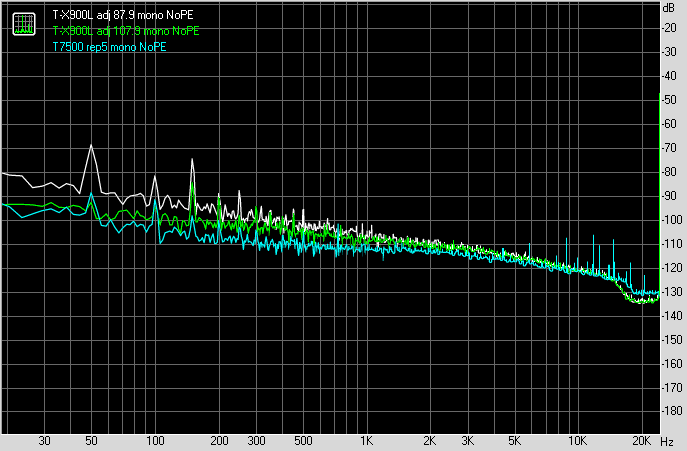Click the white trace's 150 Hz peak tip

[x=192, y=159]
